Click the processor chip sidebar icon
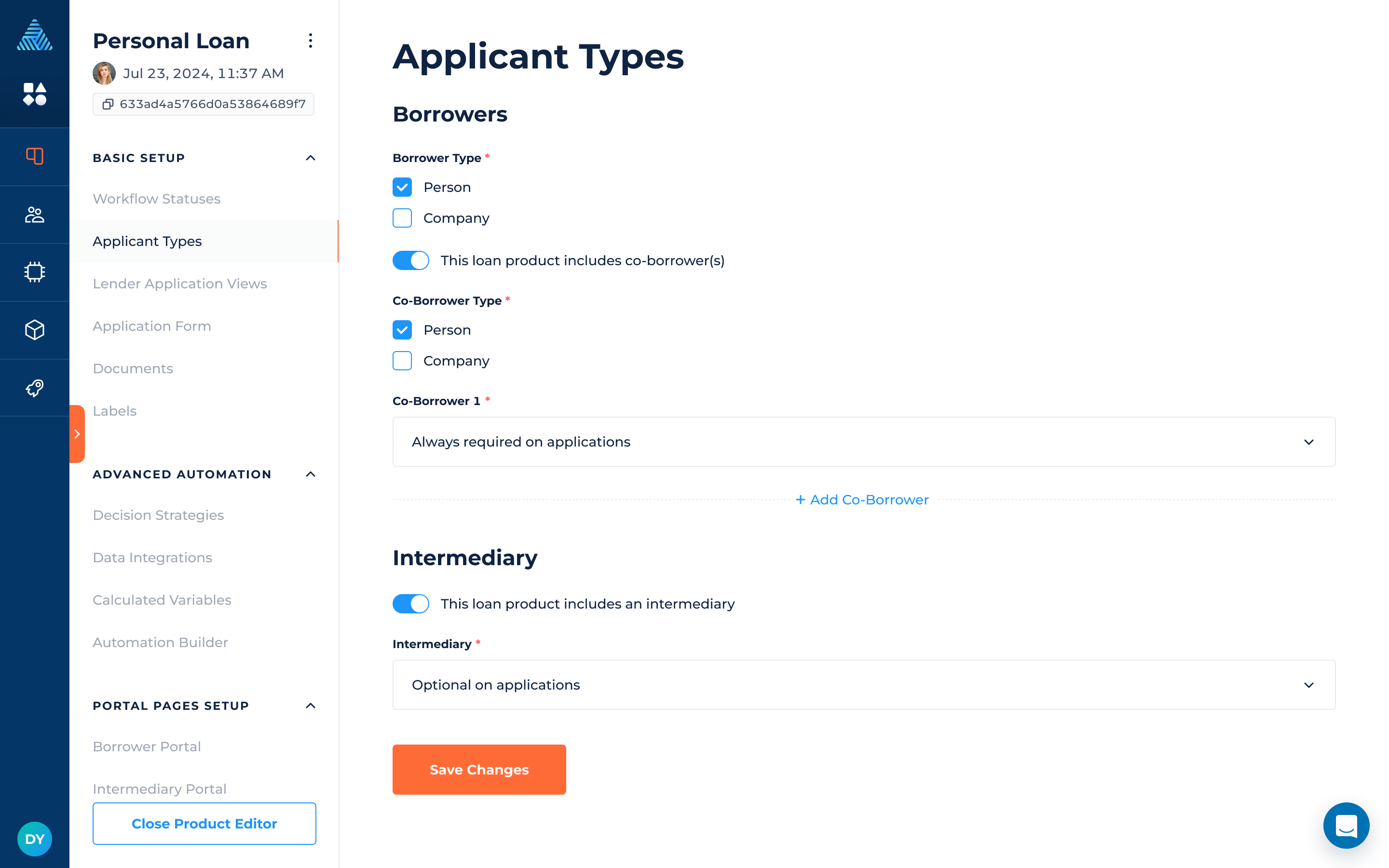This screenshot has height=868, width=1389. (34, 272)
